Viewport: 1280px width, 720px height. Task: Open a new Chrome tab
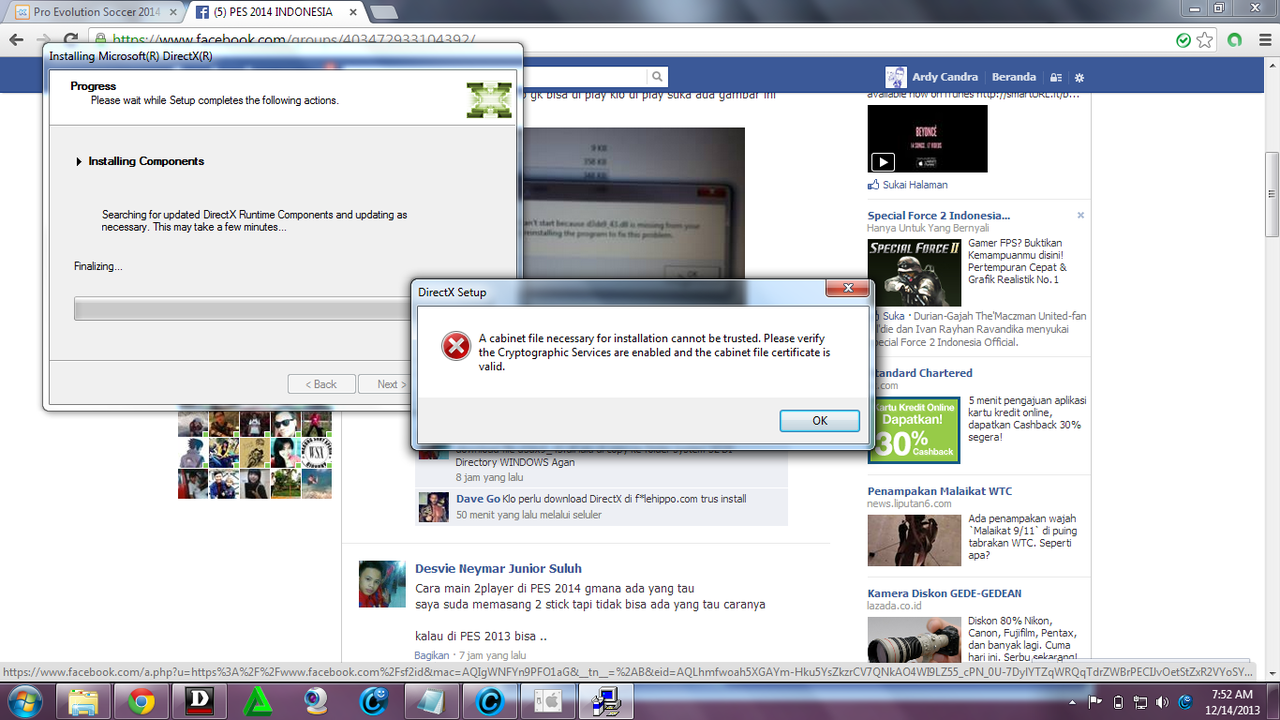[383, 13]
